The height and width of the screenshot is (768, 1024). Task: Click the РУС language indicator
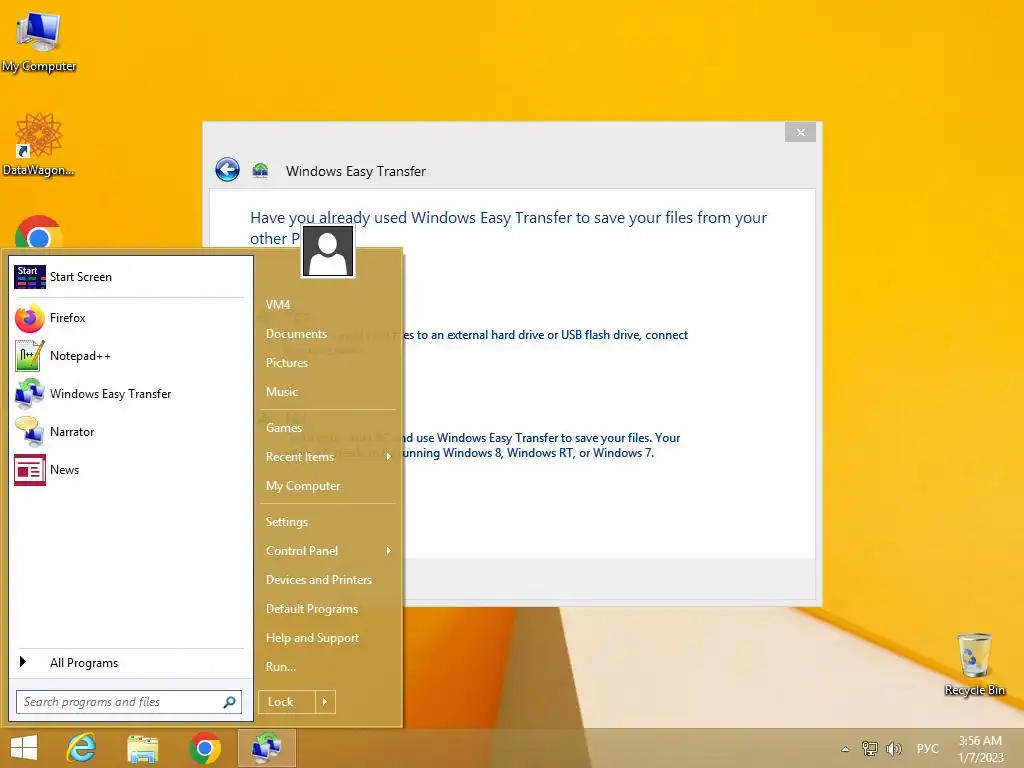927,748
